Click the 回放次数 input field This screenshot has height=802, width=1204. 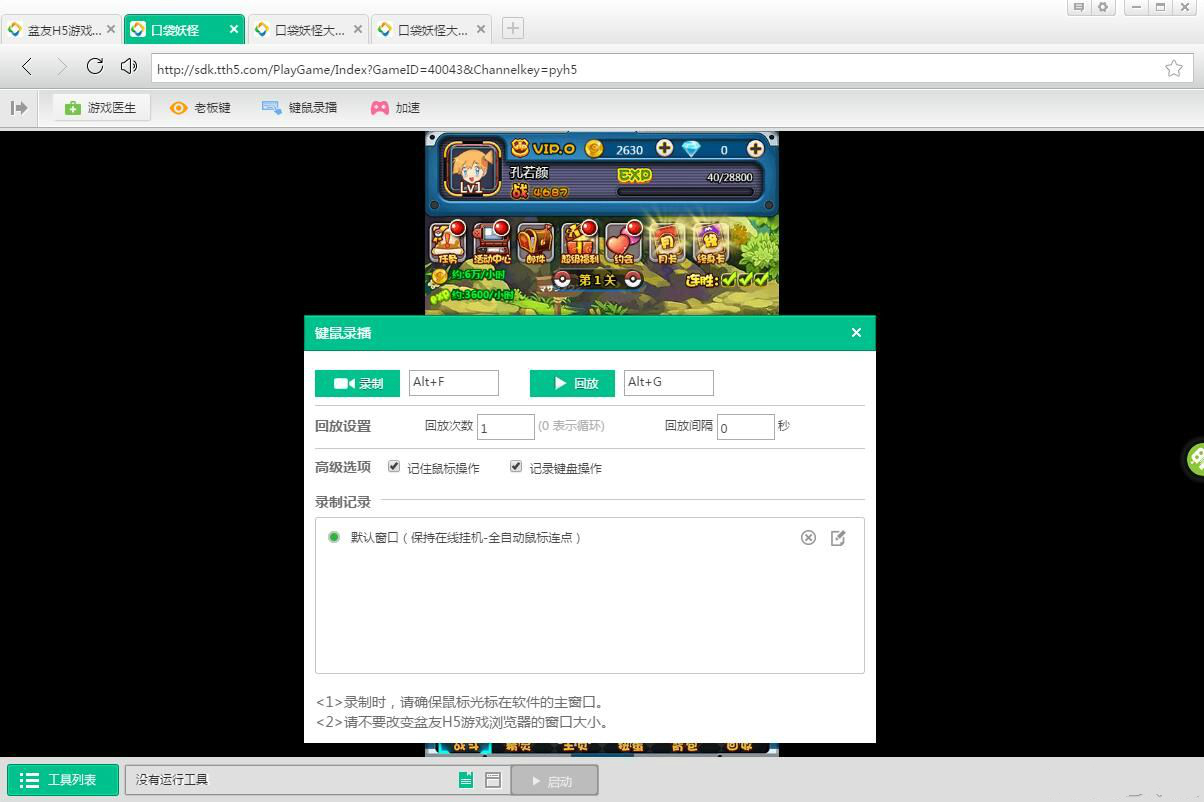pyautogui.click(x=506, y=427)
